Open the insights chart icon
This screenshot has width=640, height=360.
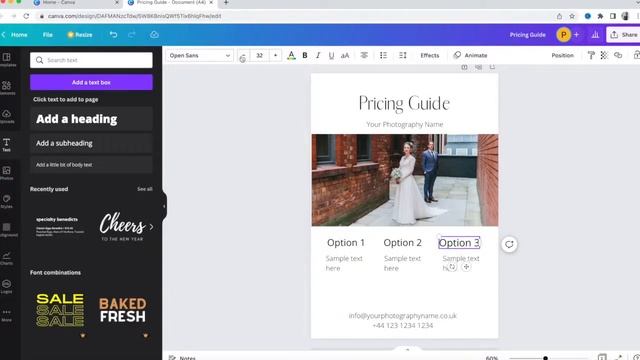595,35
